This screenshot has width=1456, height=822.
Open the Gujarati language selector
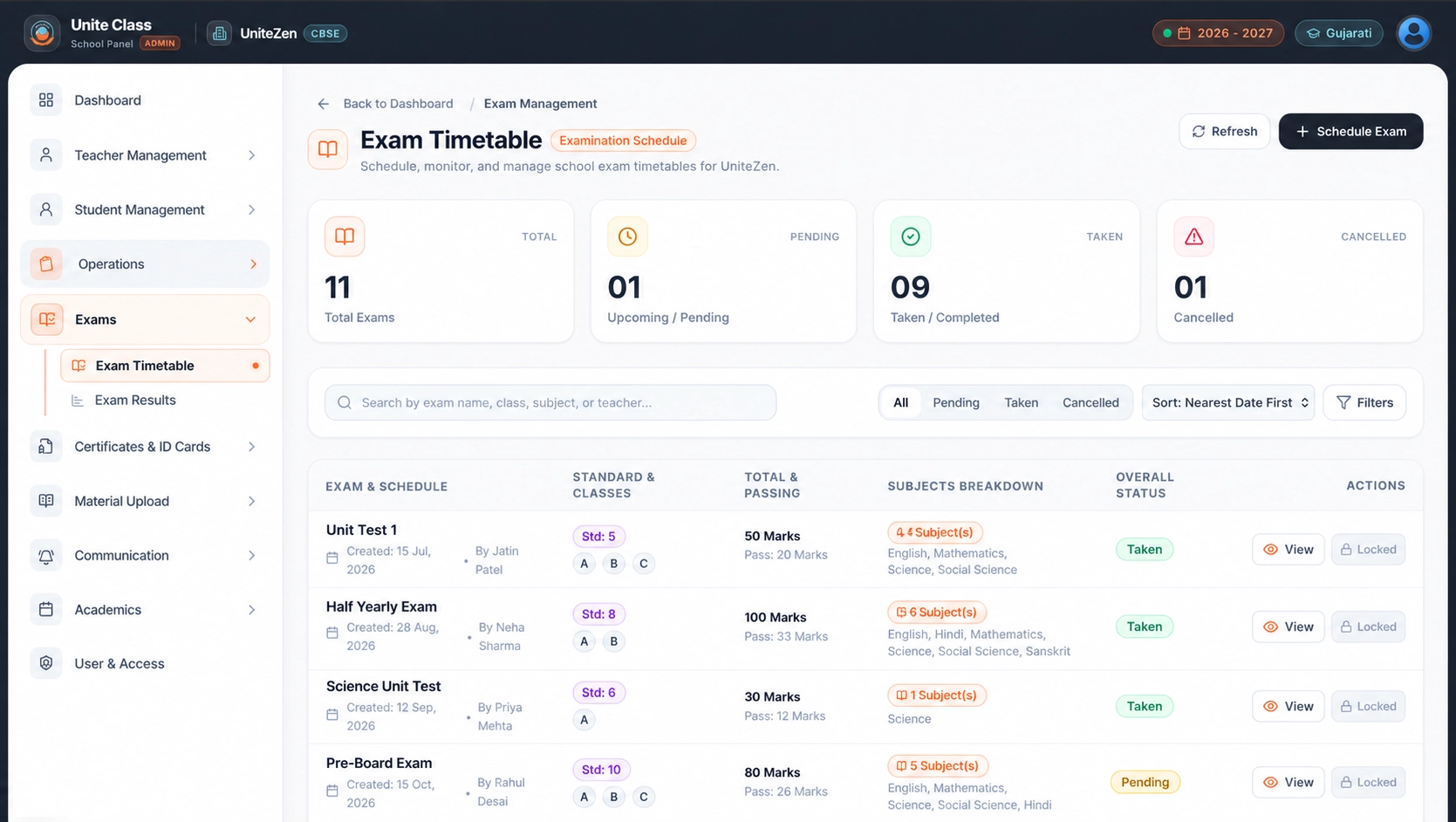click(1339, 33)
